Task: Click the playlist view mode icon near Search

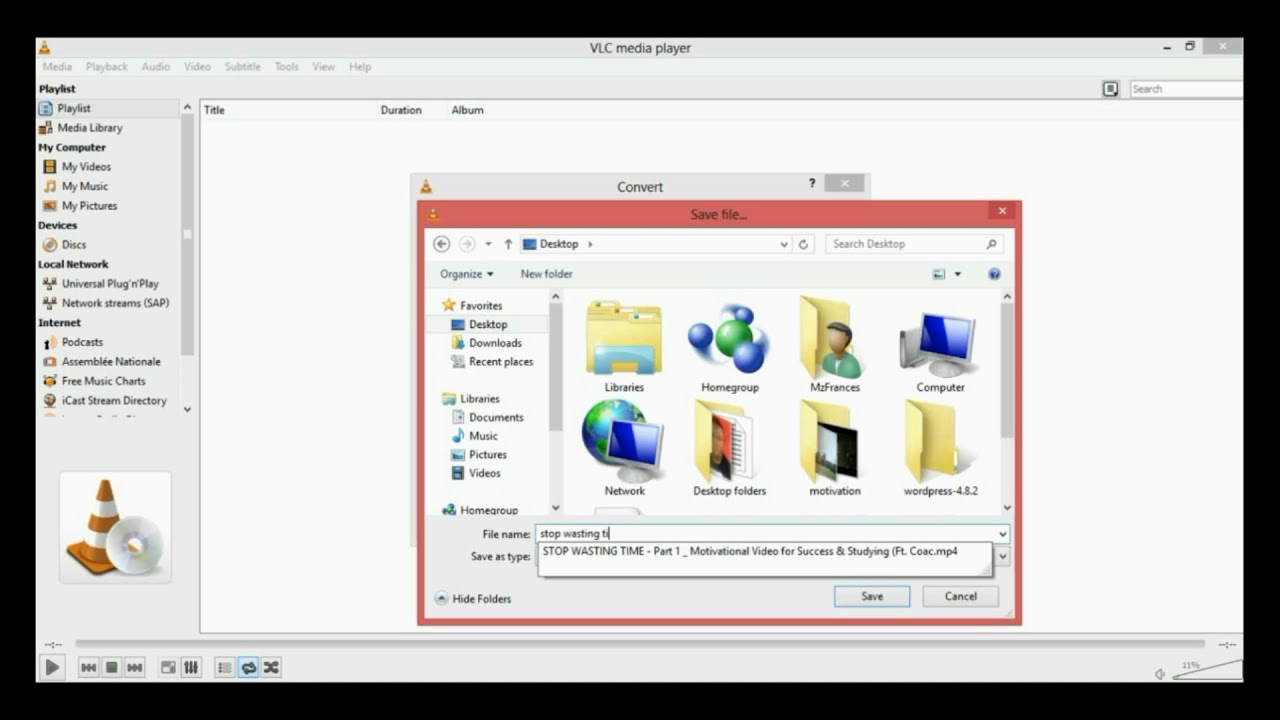Action: 1111,89
